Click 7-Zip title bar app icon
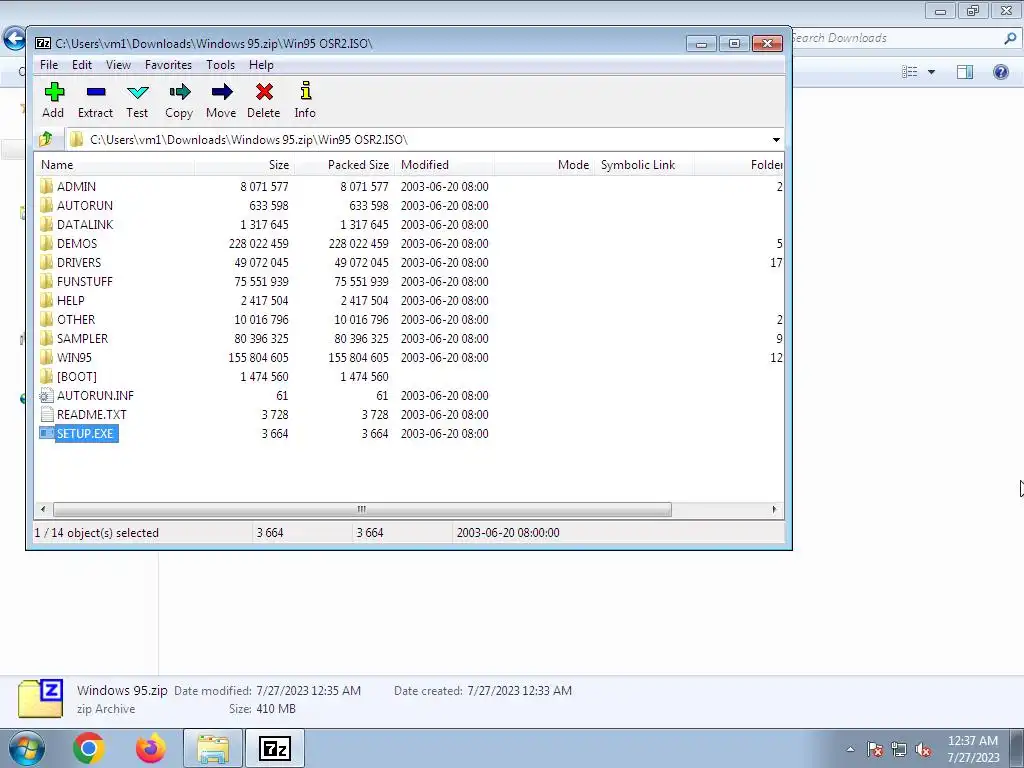Viewport: 1024px width, 768px height. pos(43,43)
